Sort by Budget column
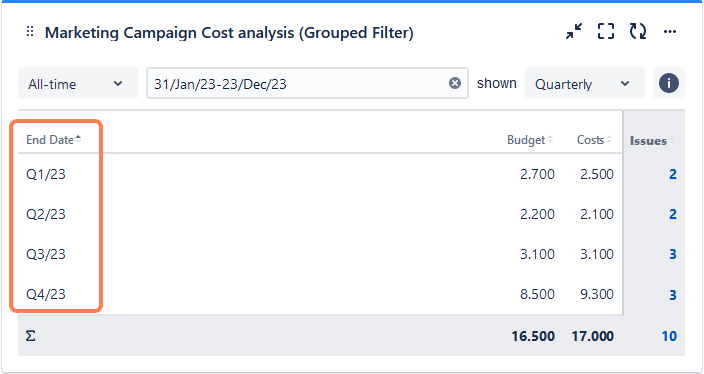 click(x=530, y=140)
